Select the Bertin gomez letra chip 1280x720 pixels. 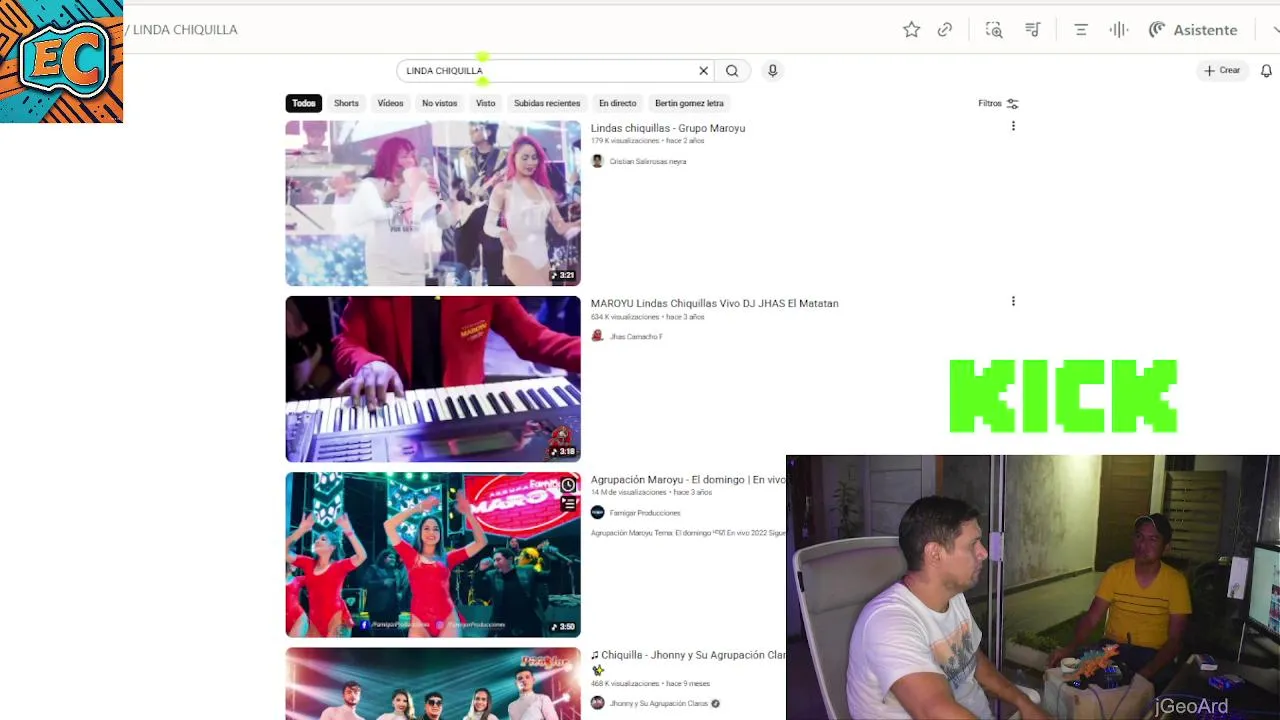click(689, 103)
